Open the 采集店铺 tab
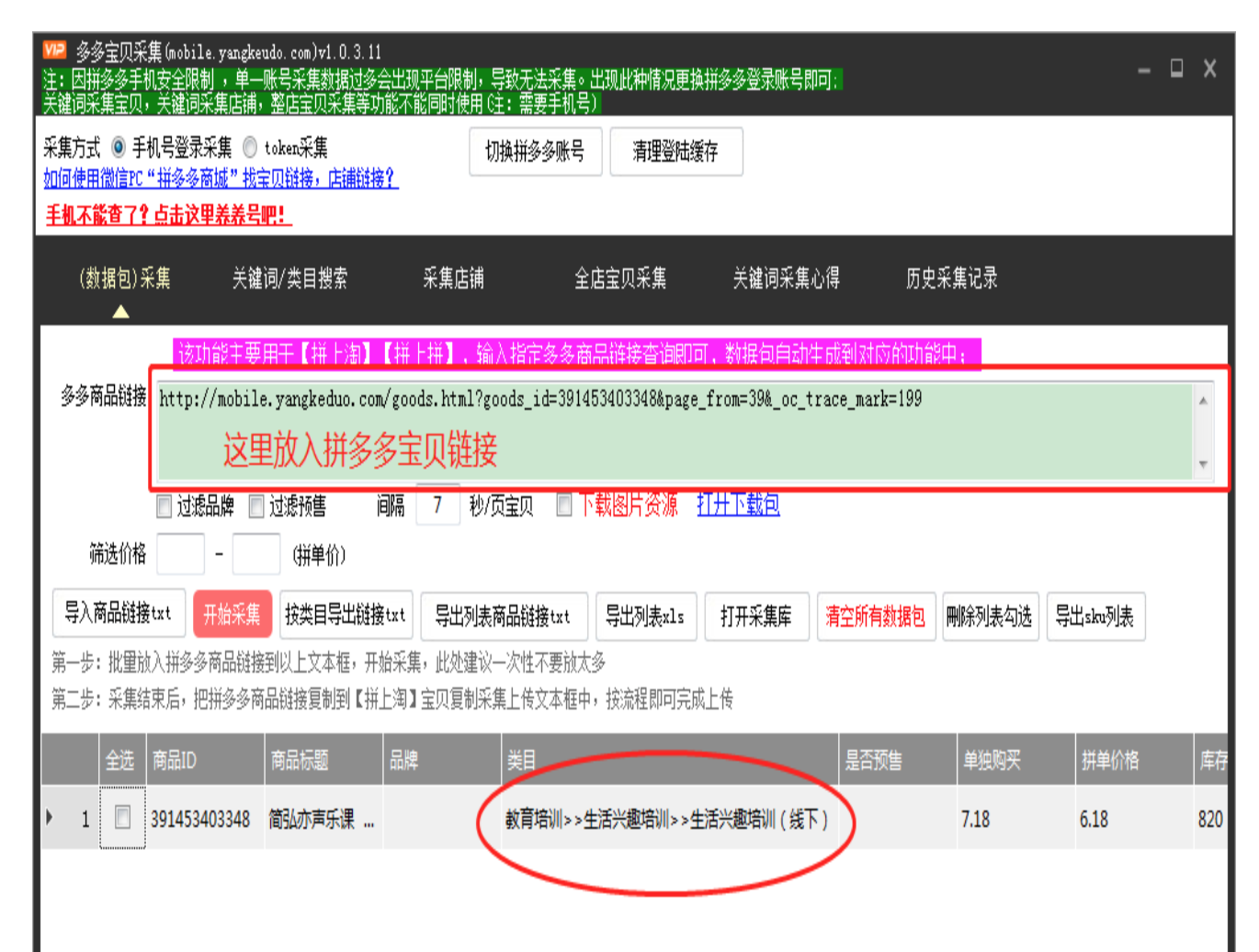The image size is (1259, 952). 453,278
